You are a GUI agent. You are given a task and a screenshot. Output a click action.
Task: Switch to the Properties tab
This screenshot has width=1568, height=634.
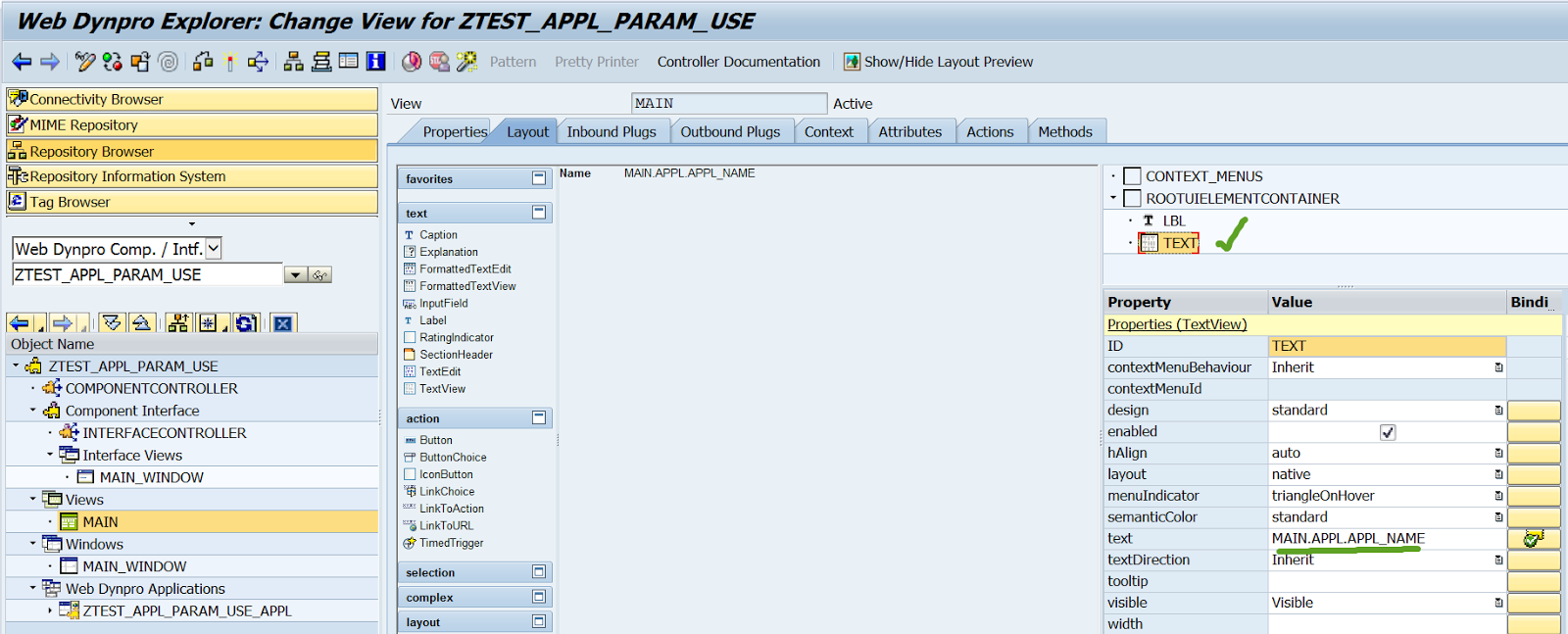point(454,131)
